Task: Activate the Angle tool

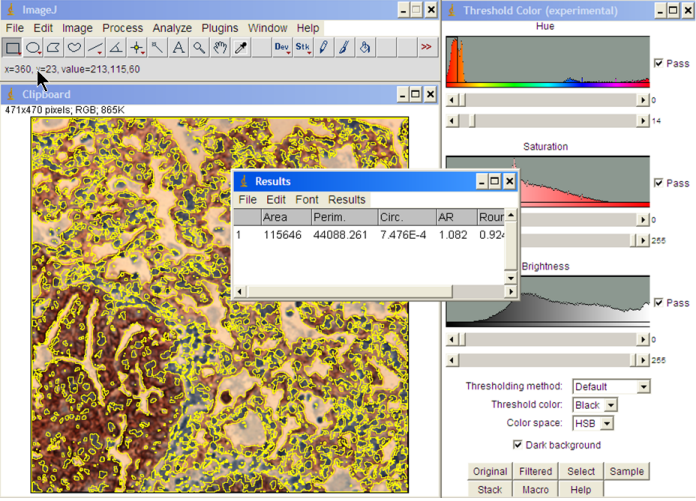Action: [x=117, y=47]
